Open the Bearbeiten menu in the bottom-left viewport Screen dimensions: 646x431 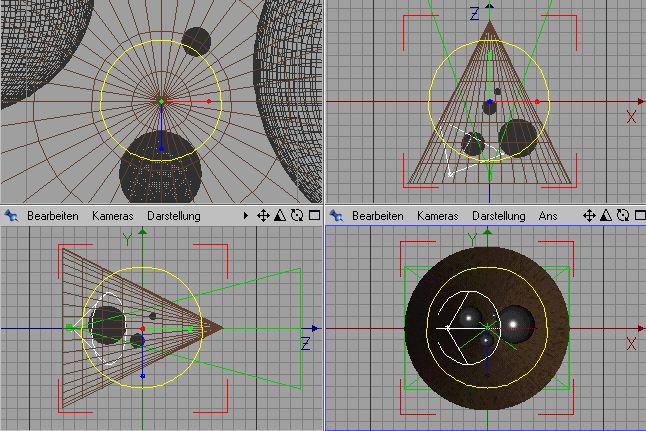click(x=53, y=215)
